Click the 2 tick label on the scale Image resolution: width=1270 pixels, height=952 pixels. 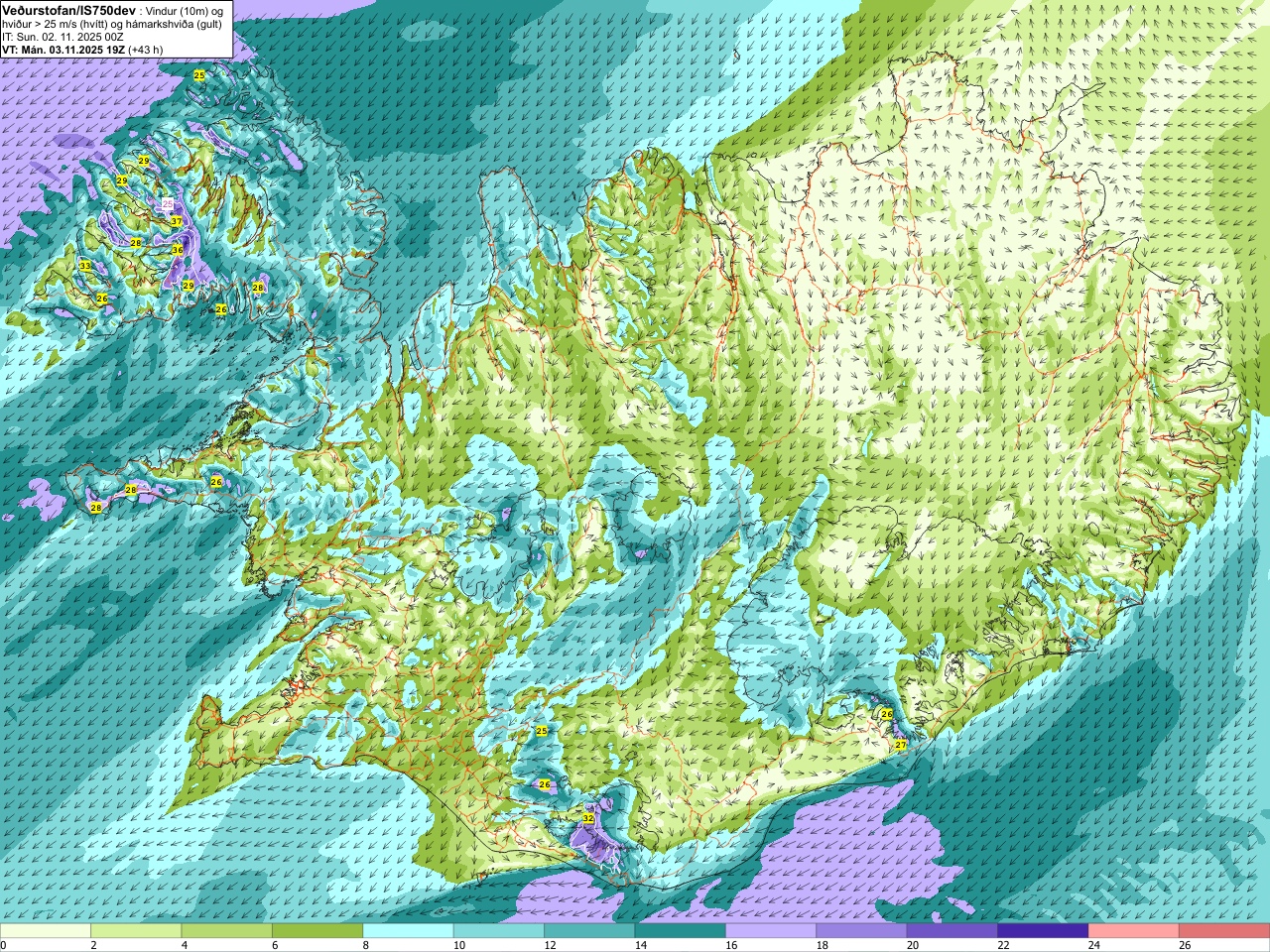[x=94, y=945]
